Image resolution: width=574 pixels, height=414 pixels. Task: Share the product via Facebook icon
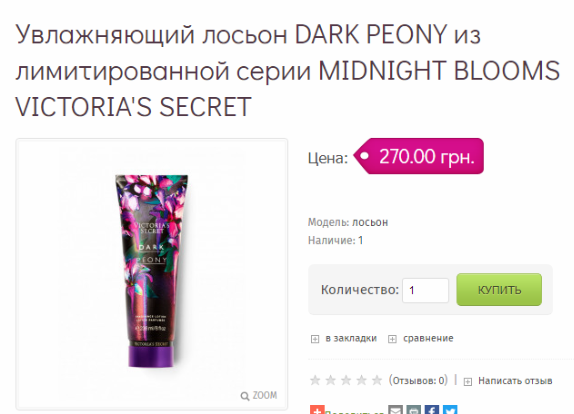click(x=432, y=410)
